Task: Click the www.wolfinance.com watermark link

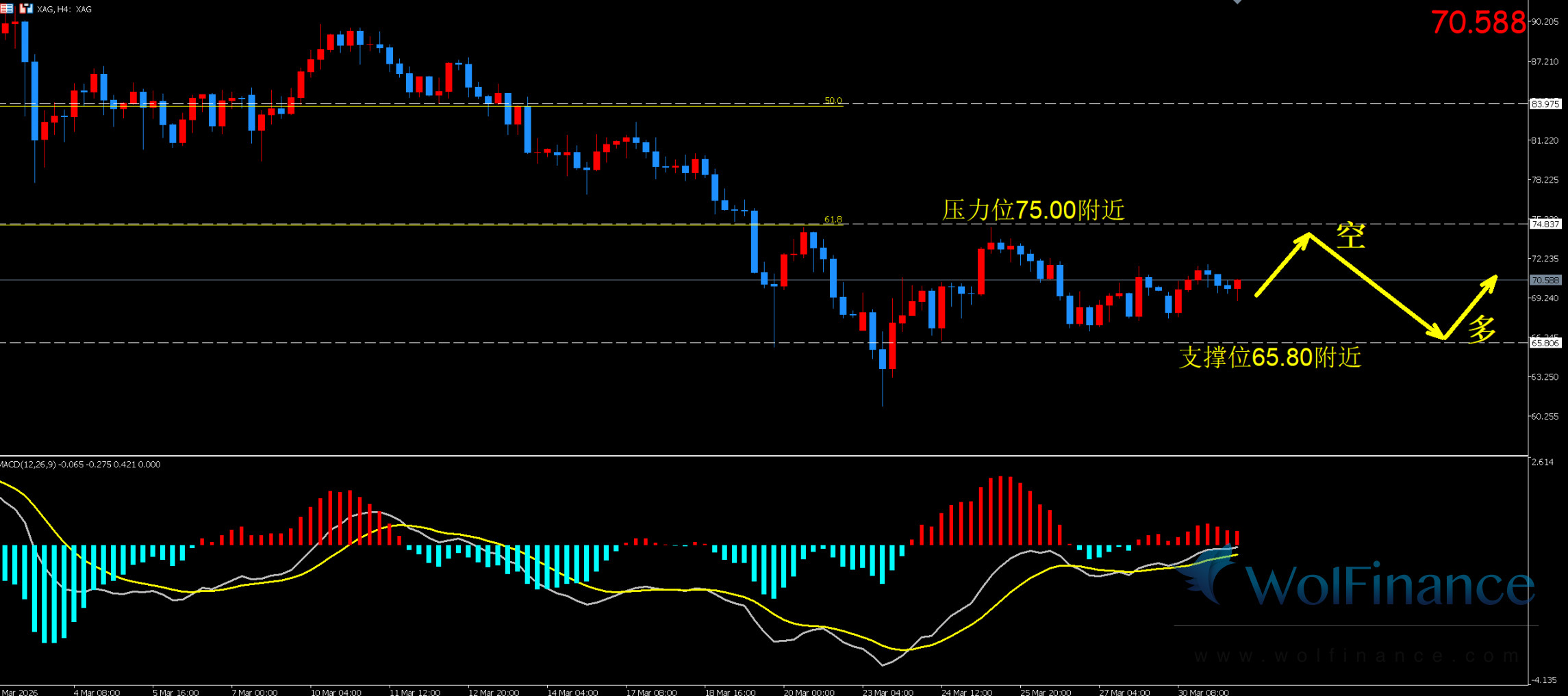Action: pos(1356,656)
